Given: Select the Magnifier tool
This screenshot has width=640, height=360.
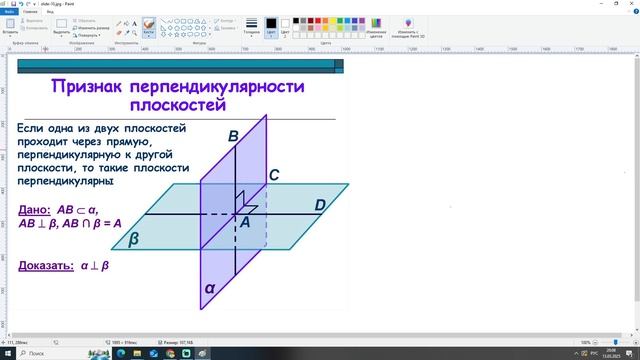Looking at the screenshot, I should point(134,33).
